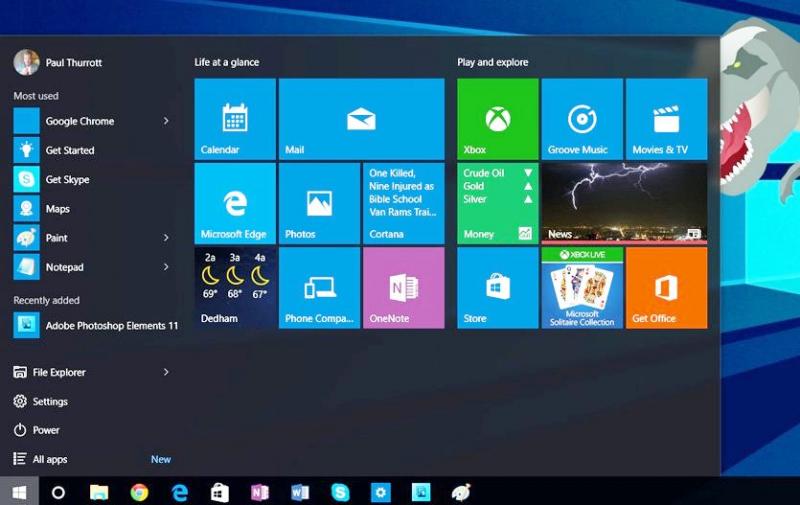800x505 pixels.
Task: Open Settings gear on the taskbar
Action: (381, 492)
